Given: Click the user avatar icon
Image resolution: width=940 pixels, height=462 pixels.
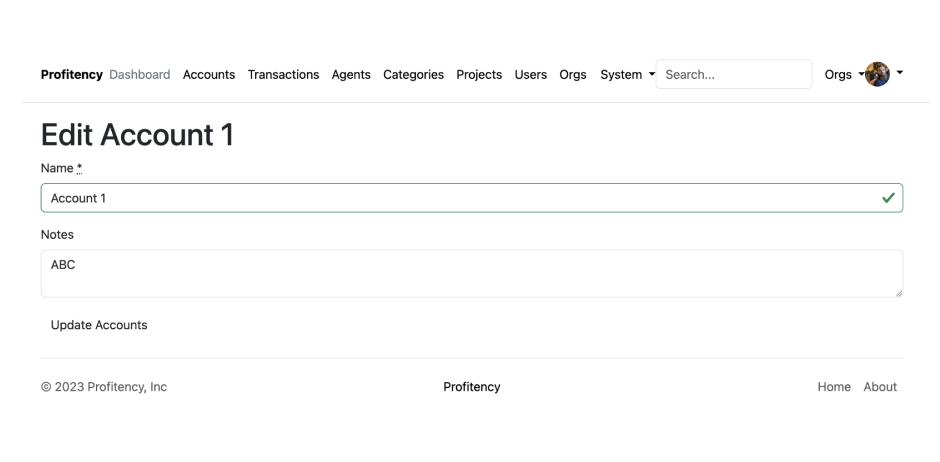Looking at the screenshot, I should tap(877, 74).
